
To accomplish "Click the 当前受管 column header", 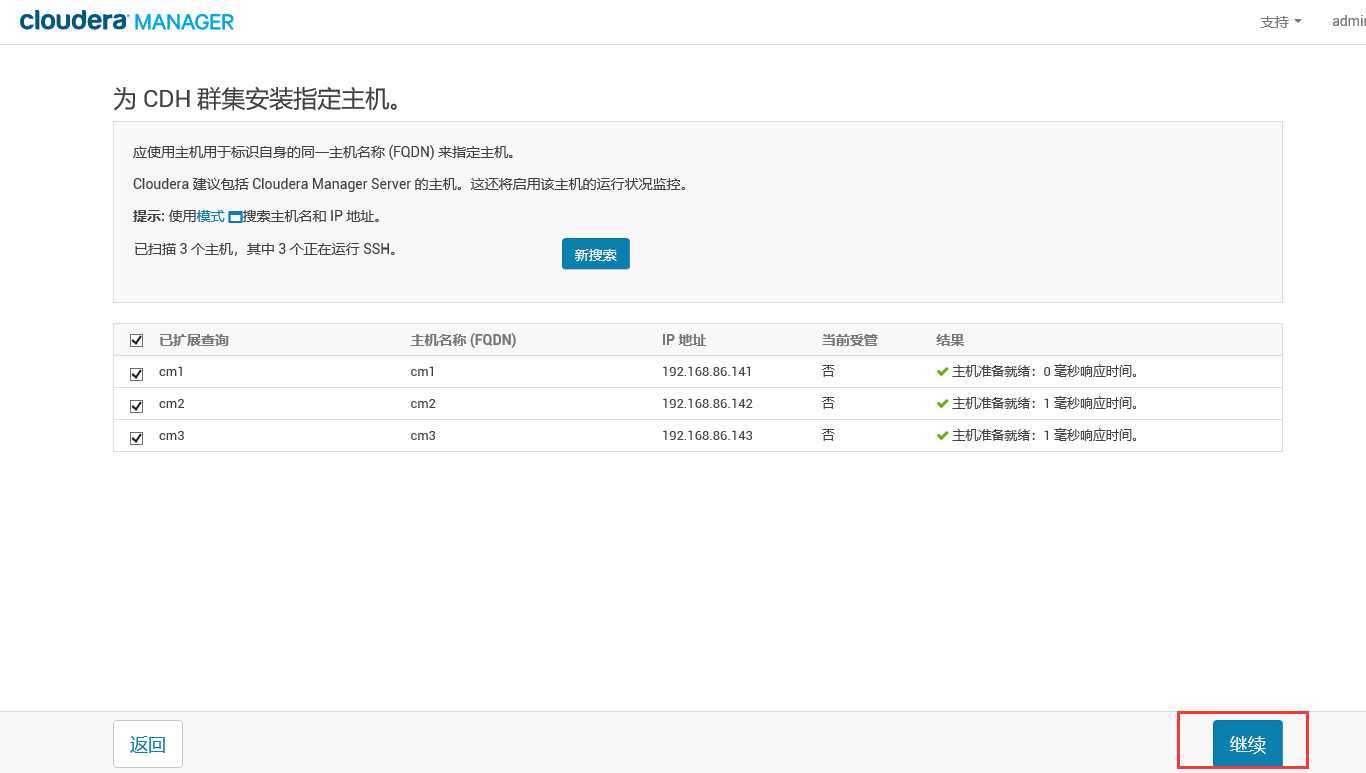I will (849, 340).
